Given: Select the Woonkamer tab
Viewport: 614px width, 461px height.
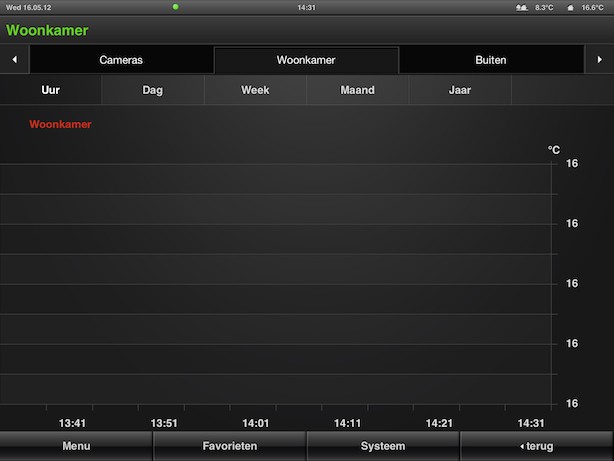Looking at the screenshot, I should tap(306, 60).
